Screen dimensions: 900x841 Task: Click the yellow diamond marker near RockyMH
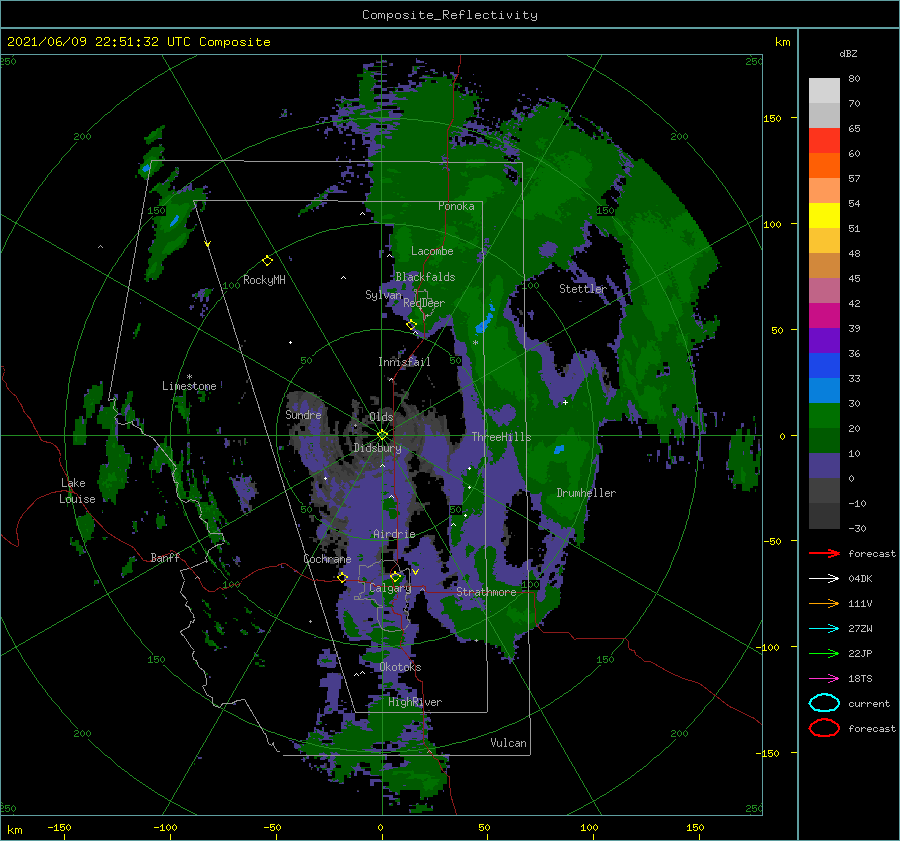[267, 261]
